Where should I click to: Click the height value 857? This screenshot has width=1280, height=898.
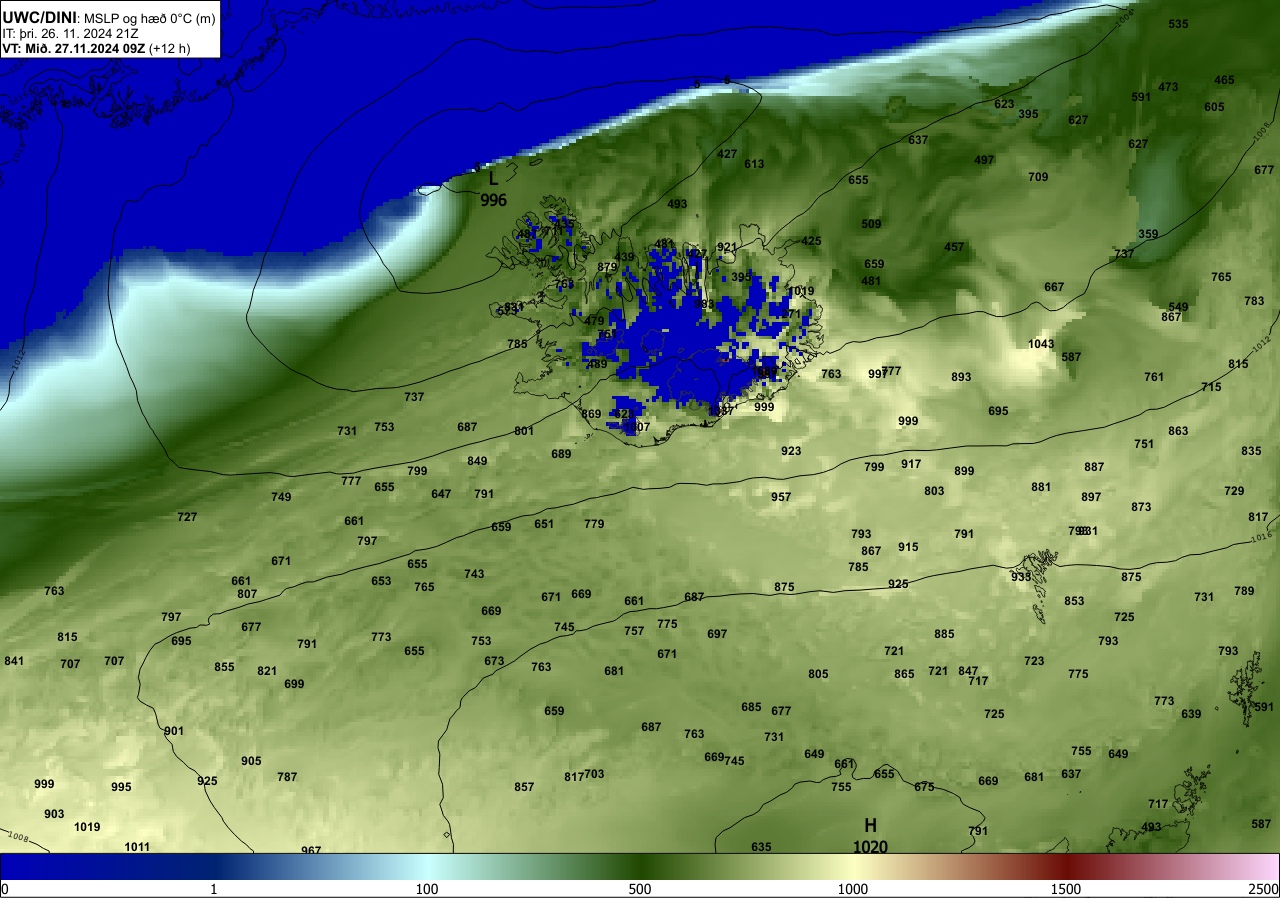click(525, 788)
